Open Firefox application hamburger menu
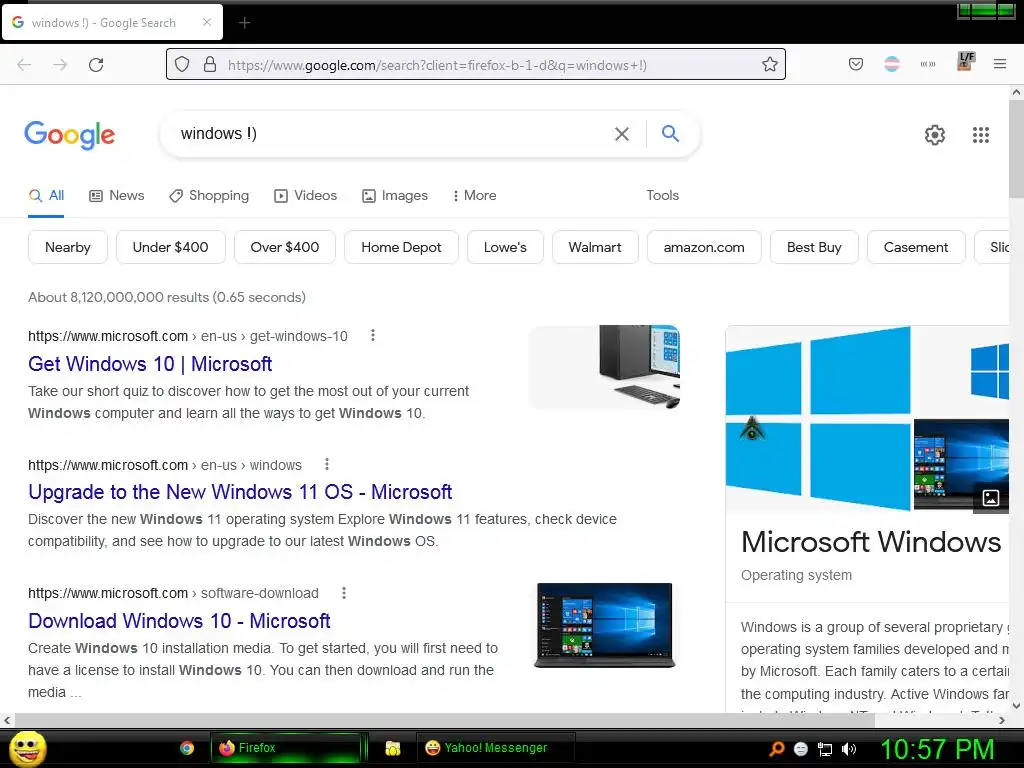Image resolution: width=1024 pixels, height=768 pixels. coord(1000,64)
